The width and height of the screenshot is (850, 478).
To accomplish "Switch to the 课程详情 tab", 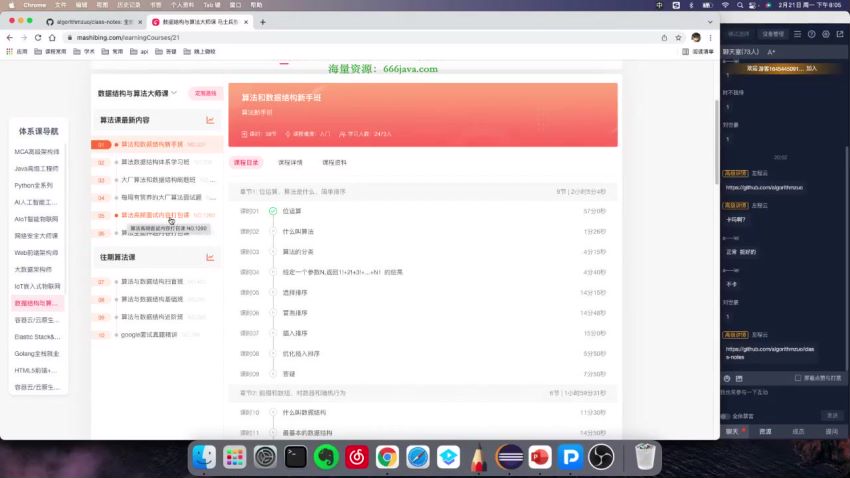I will click(x=290, y=161).
